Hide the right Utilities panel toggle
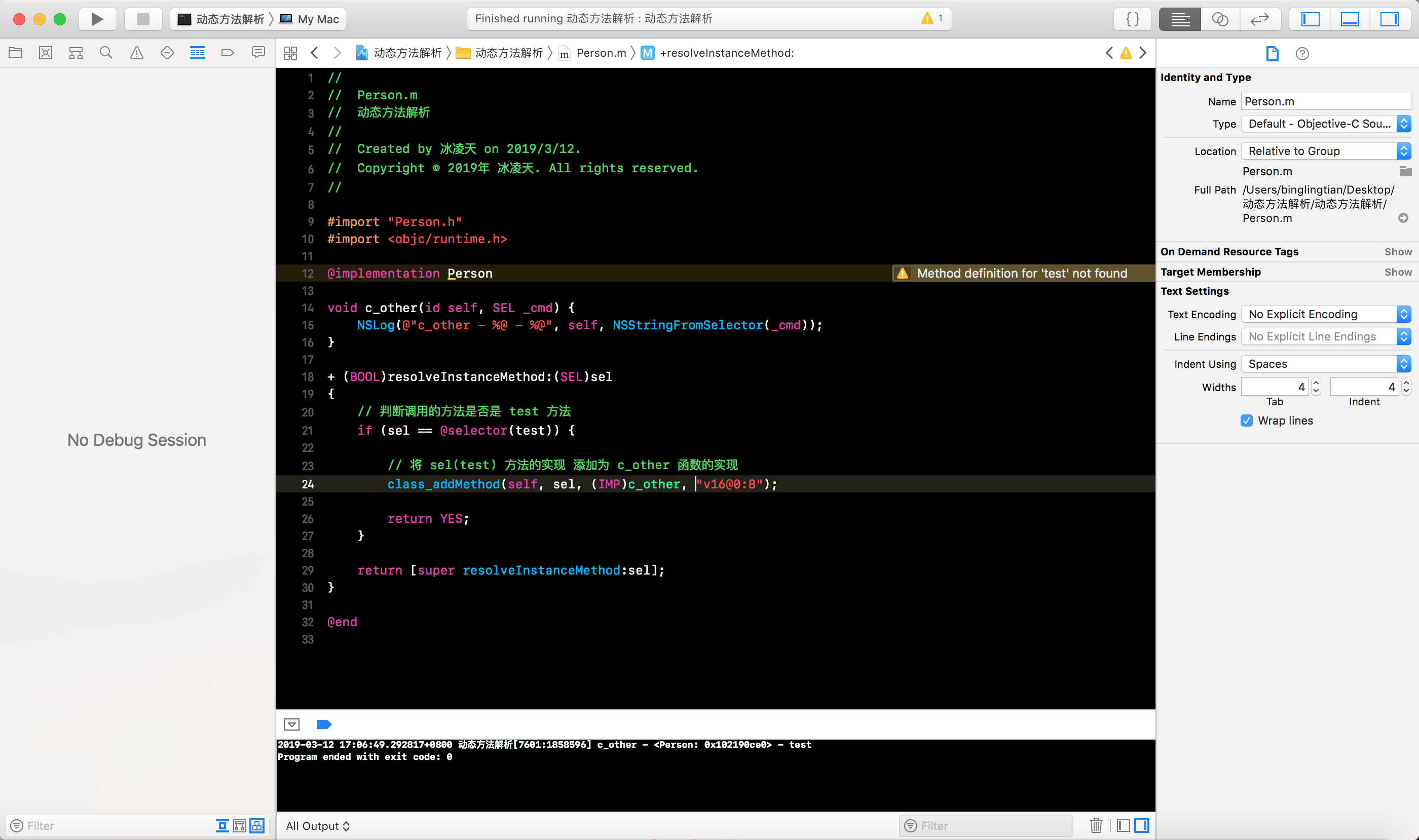Screen dimensions: 1419x840 coord(1389,19)
